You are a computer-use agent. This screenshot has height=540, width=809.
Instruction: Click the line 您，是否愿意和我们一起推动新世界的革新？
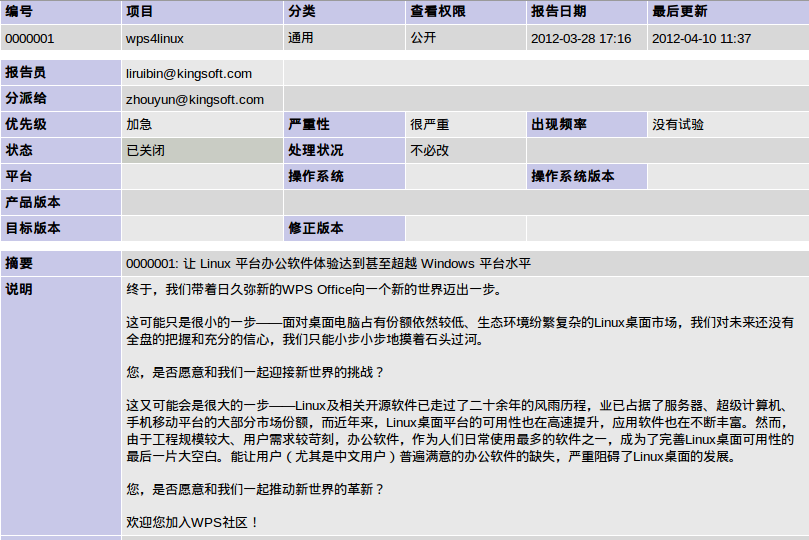pyautogui.click(x=256, y=489)
